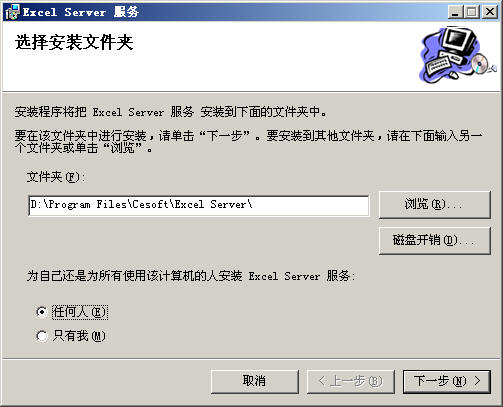Click the 文件夹(F): label
503x407 pixels.
[x=56, y=177]
